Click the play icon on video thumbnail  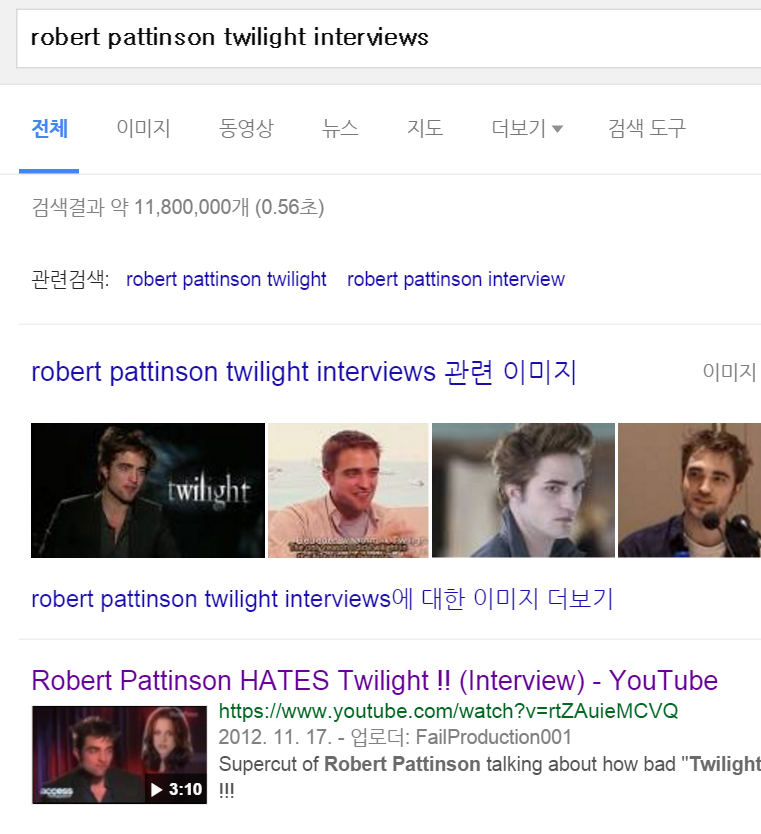pyautogui.click(x=156, y=790)
